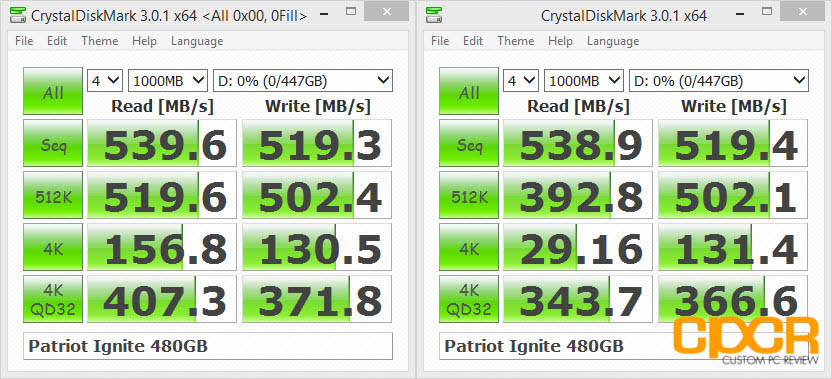Viewport: 832px width, 379px height.
Task: Run the 512K test in the left window
Action: [x=53, y=195]
